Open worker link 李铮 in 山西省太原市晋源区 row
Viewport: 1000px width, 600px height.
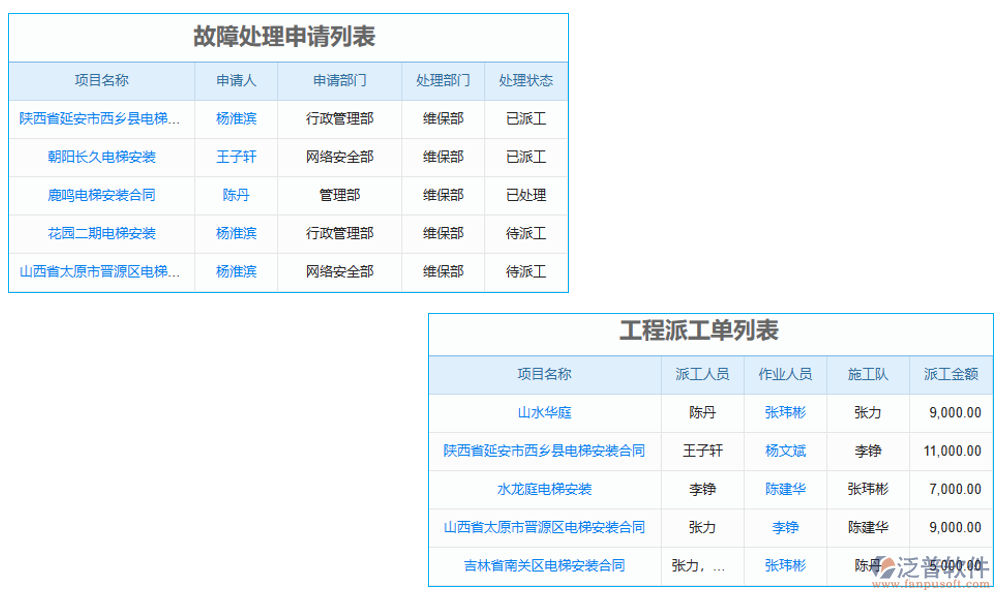(x=785, y=528)
